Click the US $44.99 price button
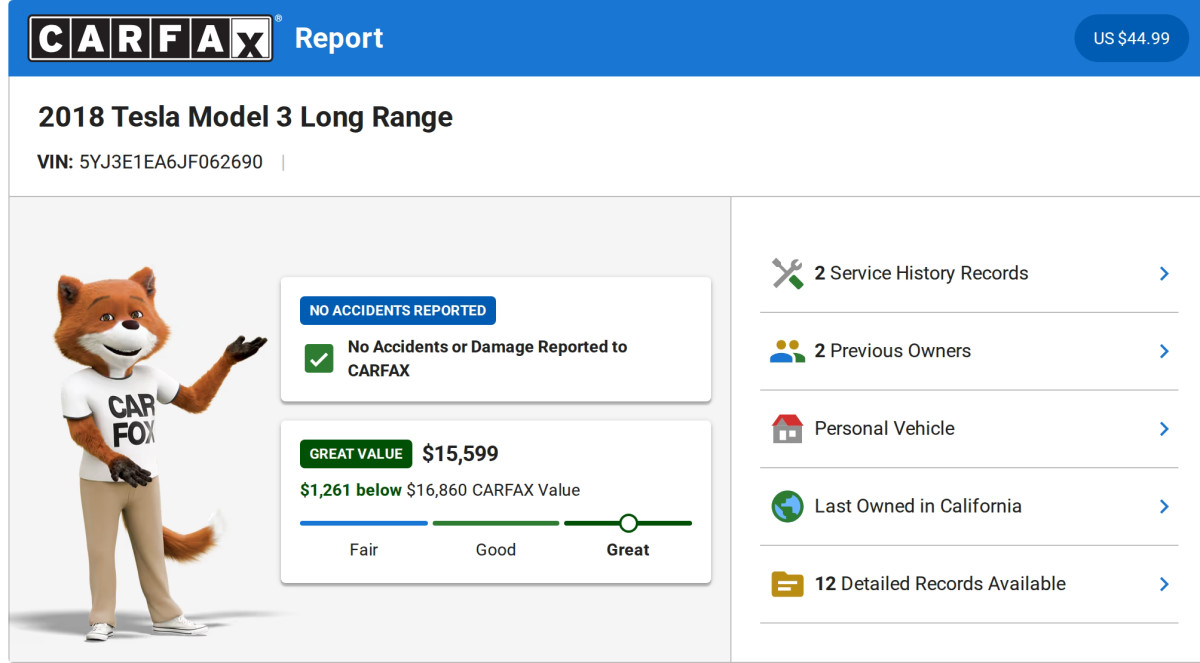Image resolution: width=1200 pixels, height=663 pixels. click(x=1131, y=38)
